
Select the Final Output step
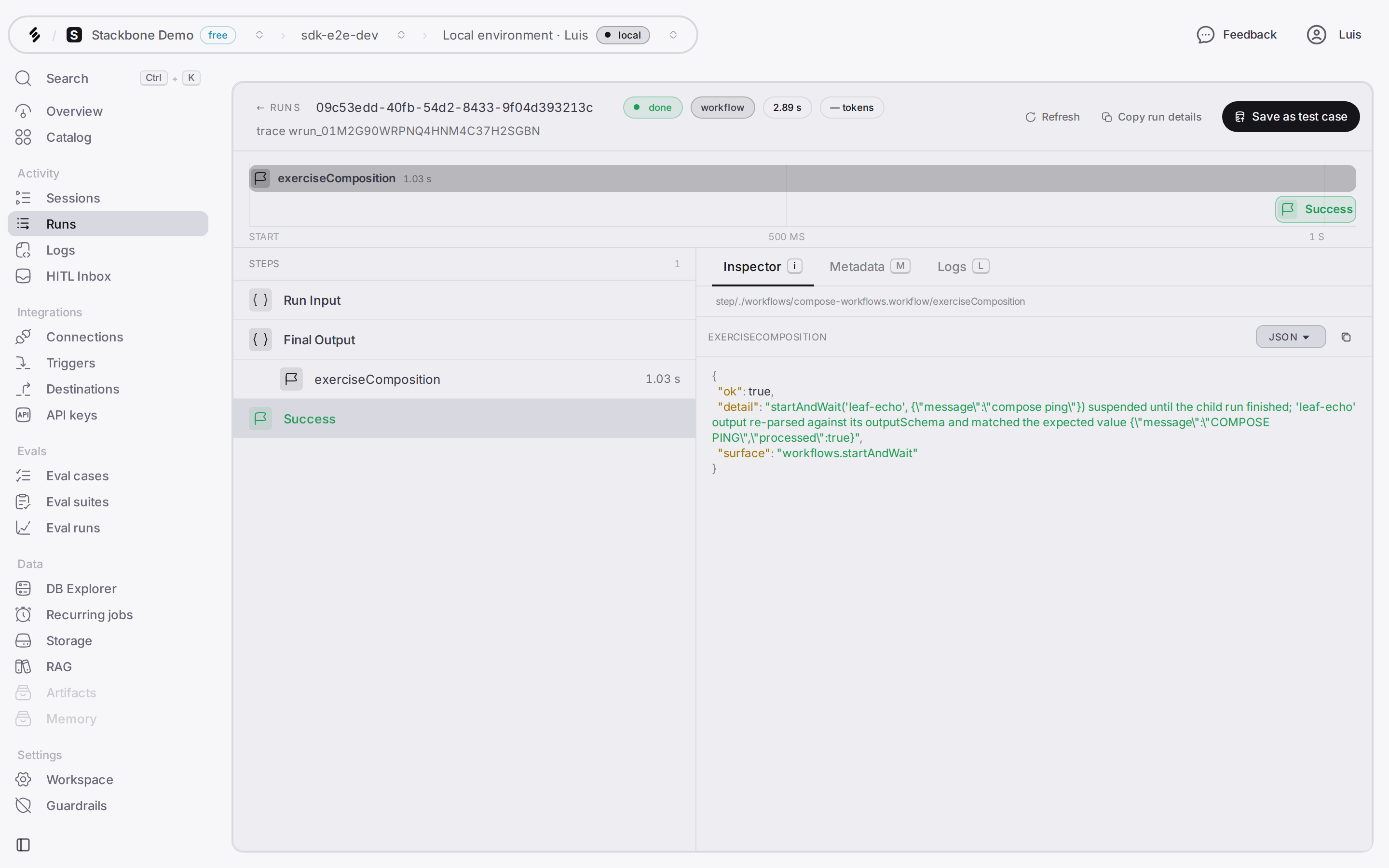tap(464, 340)
